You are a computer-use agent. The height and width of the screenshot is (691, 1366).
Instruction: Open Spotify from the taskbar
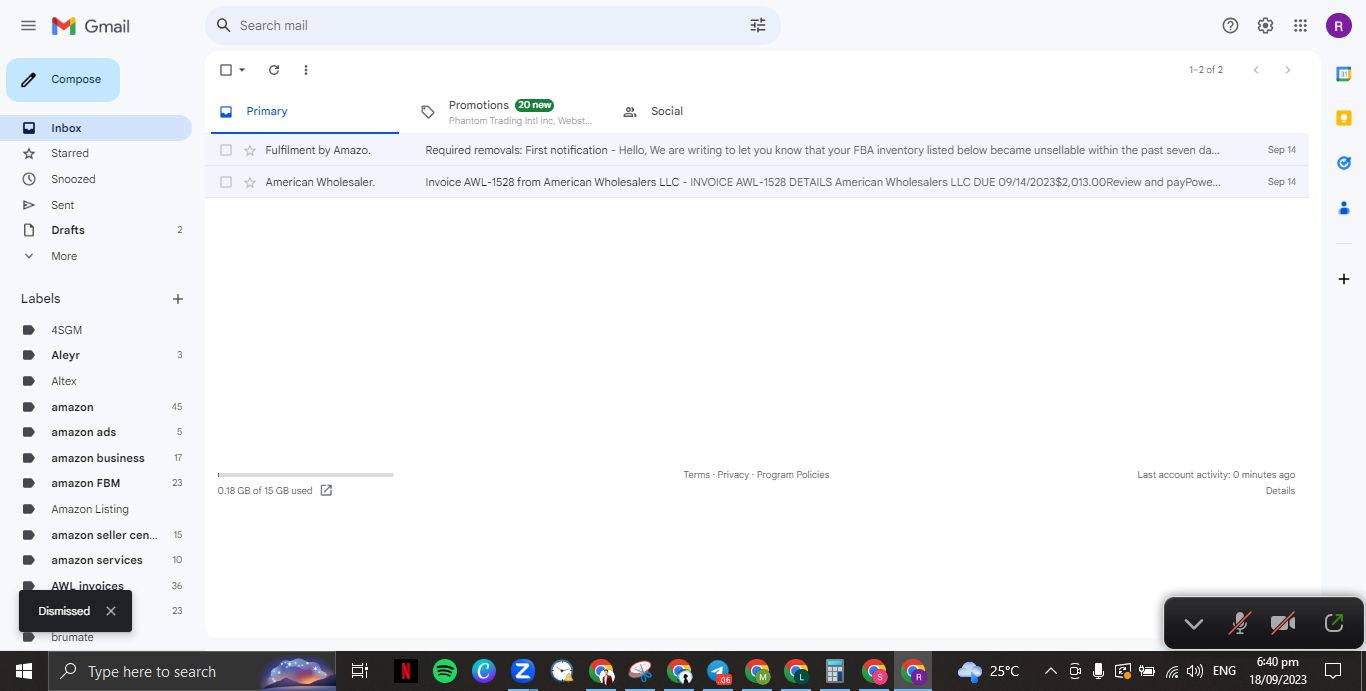(x=445, y=671)
